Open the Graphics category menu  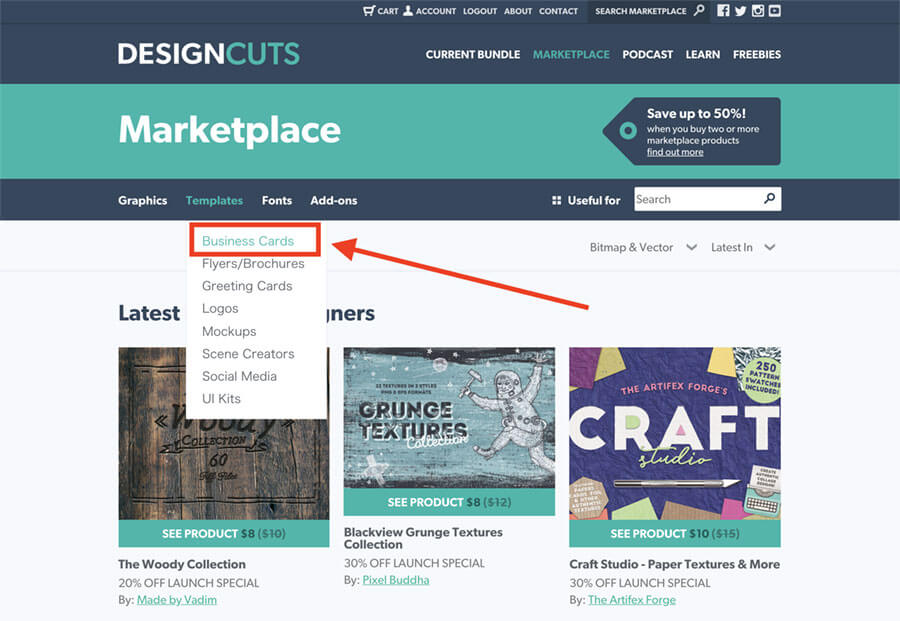(142, 200)
